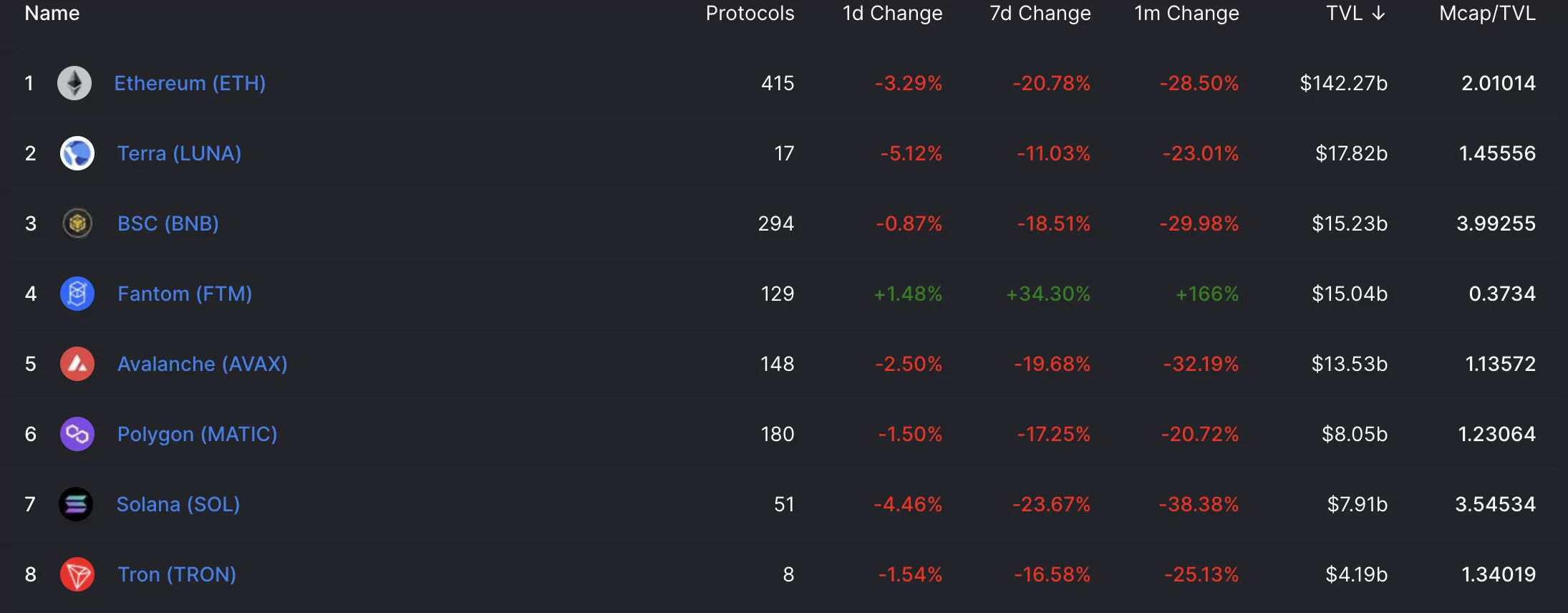
Task: Open the Avalanche (AVAX) chain link
Action: pos(203,364)
